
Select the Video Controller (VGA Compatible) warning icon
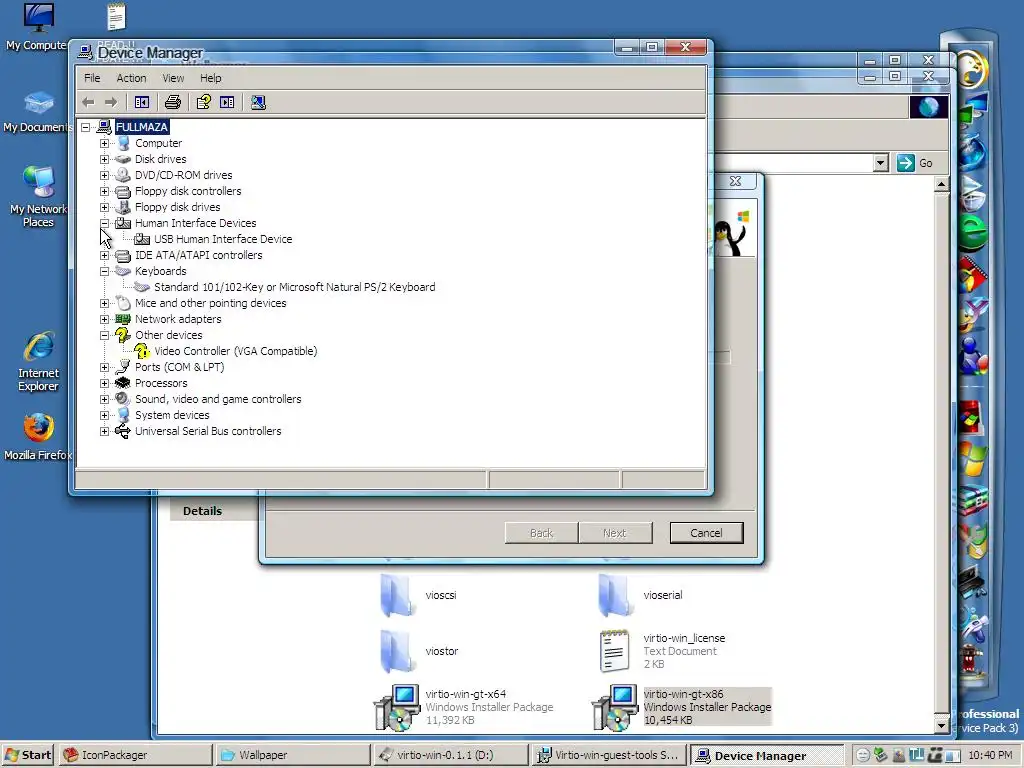click(x=142, y=351)
